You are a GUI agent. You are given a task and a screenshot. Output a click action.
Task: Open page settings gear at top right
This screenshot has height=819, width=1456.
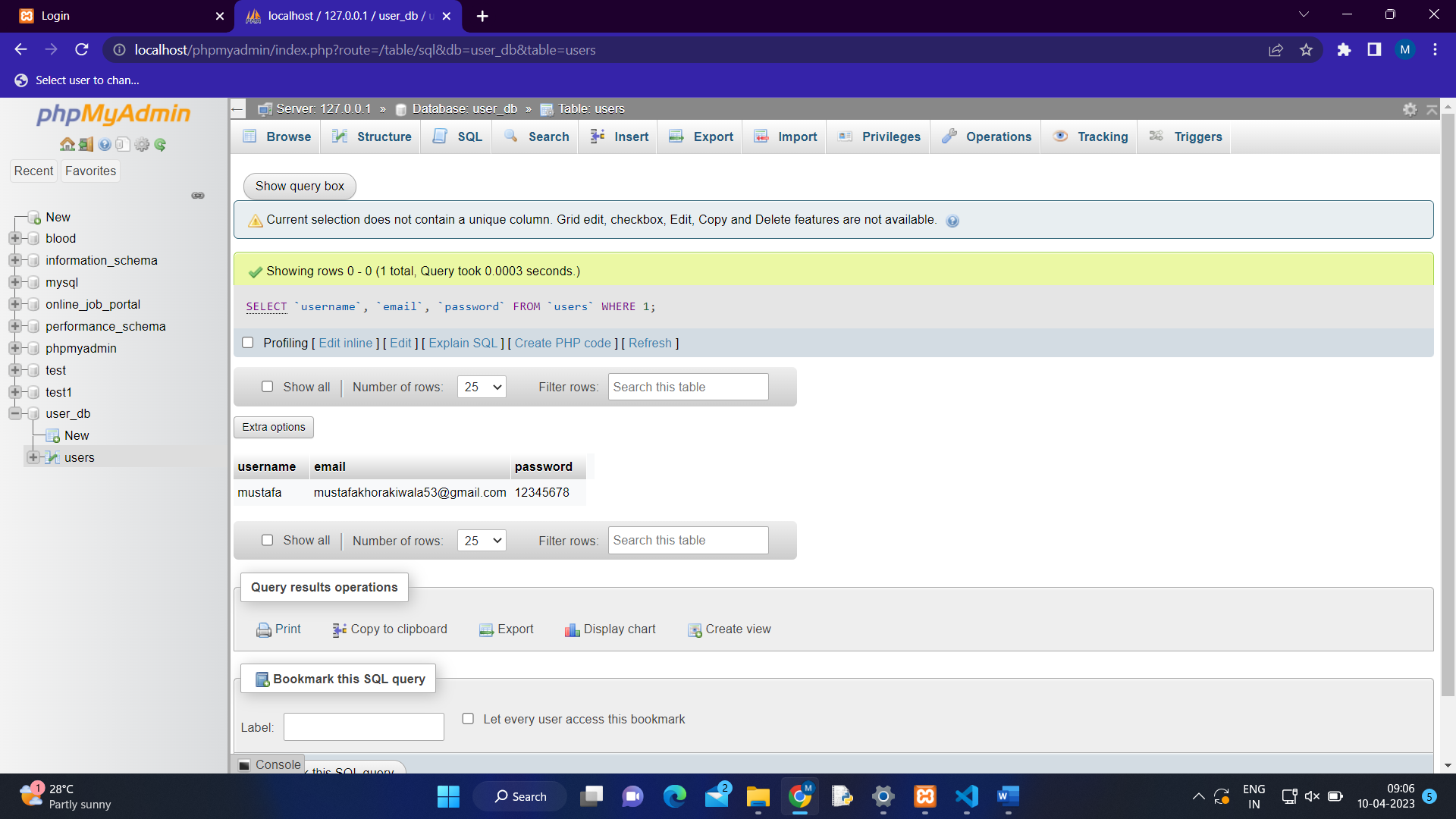1410,109
